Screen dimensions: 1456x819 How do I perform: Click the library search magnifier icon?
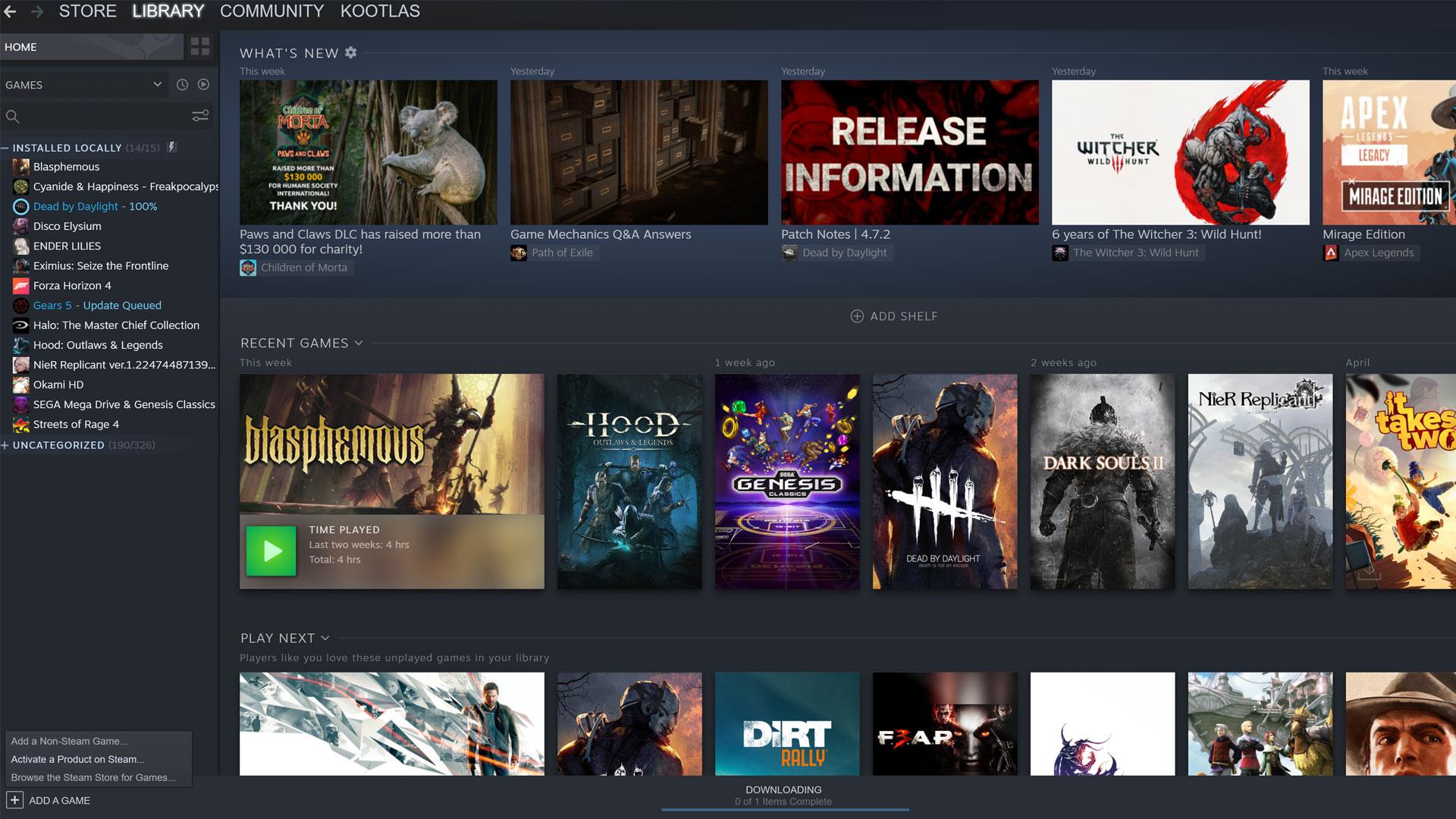pos(12,117)
